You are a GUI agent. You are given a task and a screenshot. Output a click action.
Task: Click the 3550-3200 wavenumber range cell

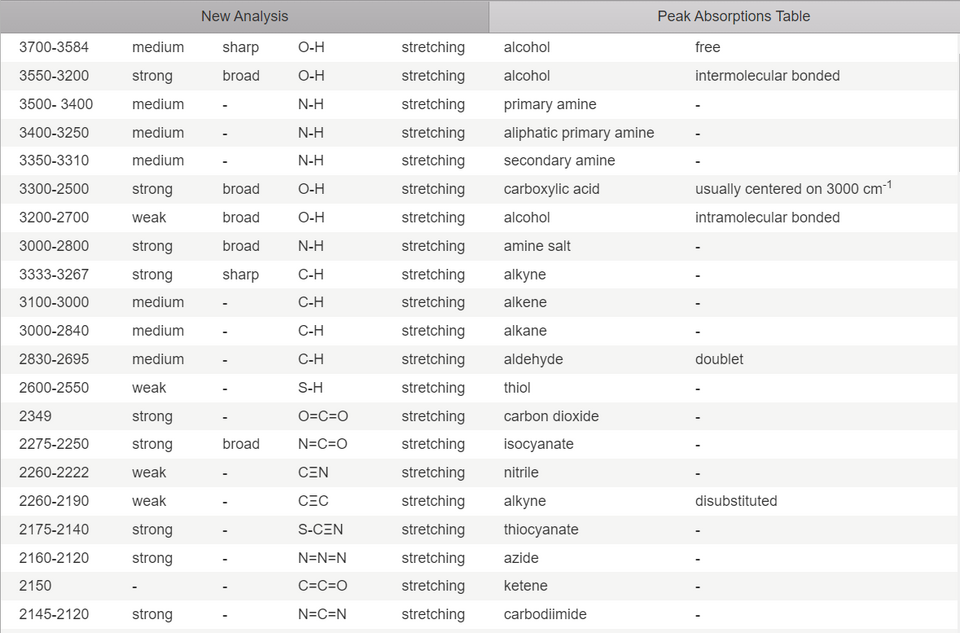click(54, 76)
